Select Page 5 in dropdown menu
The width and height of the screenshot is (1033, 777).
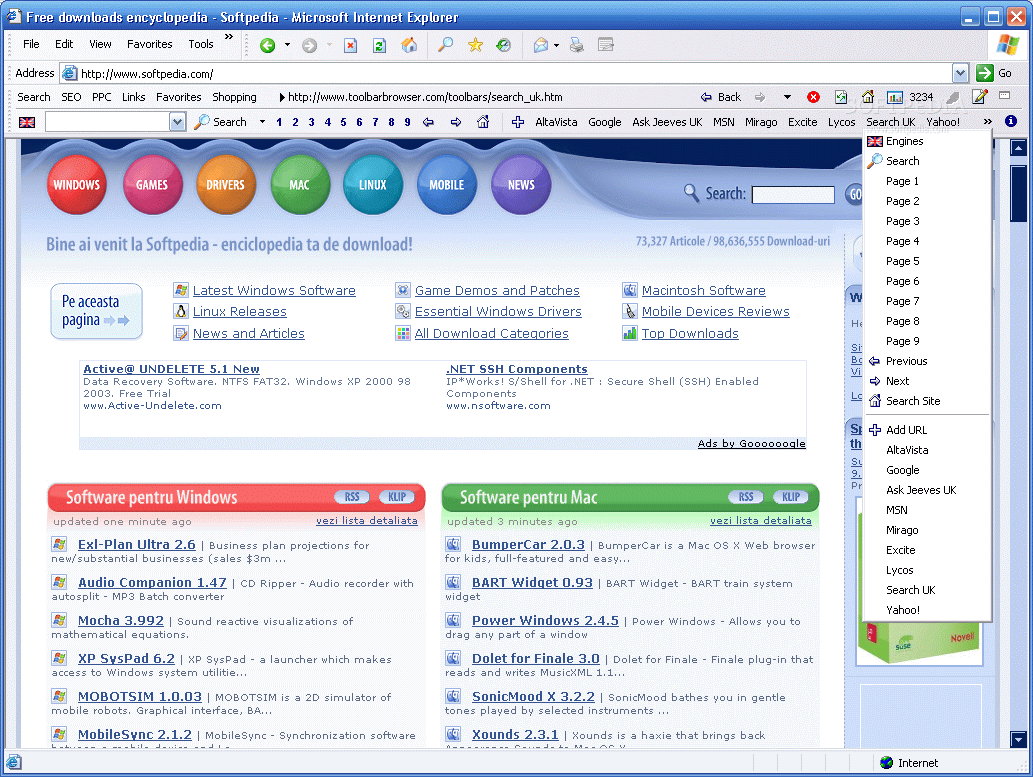pyautogui.click(x=926, y=261)
